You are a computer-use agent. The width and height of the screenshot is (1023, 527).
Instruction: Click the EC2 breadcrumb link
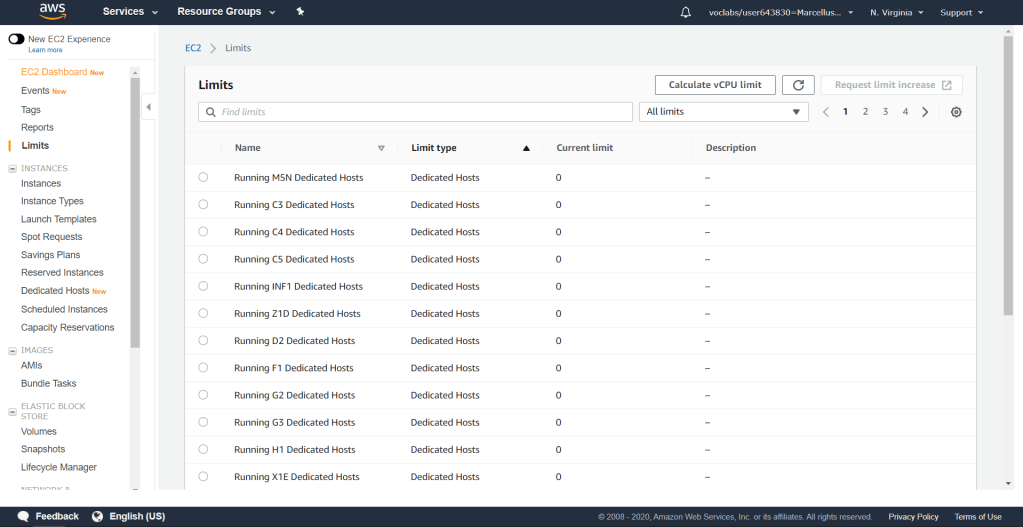(x=193, y=48)
